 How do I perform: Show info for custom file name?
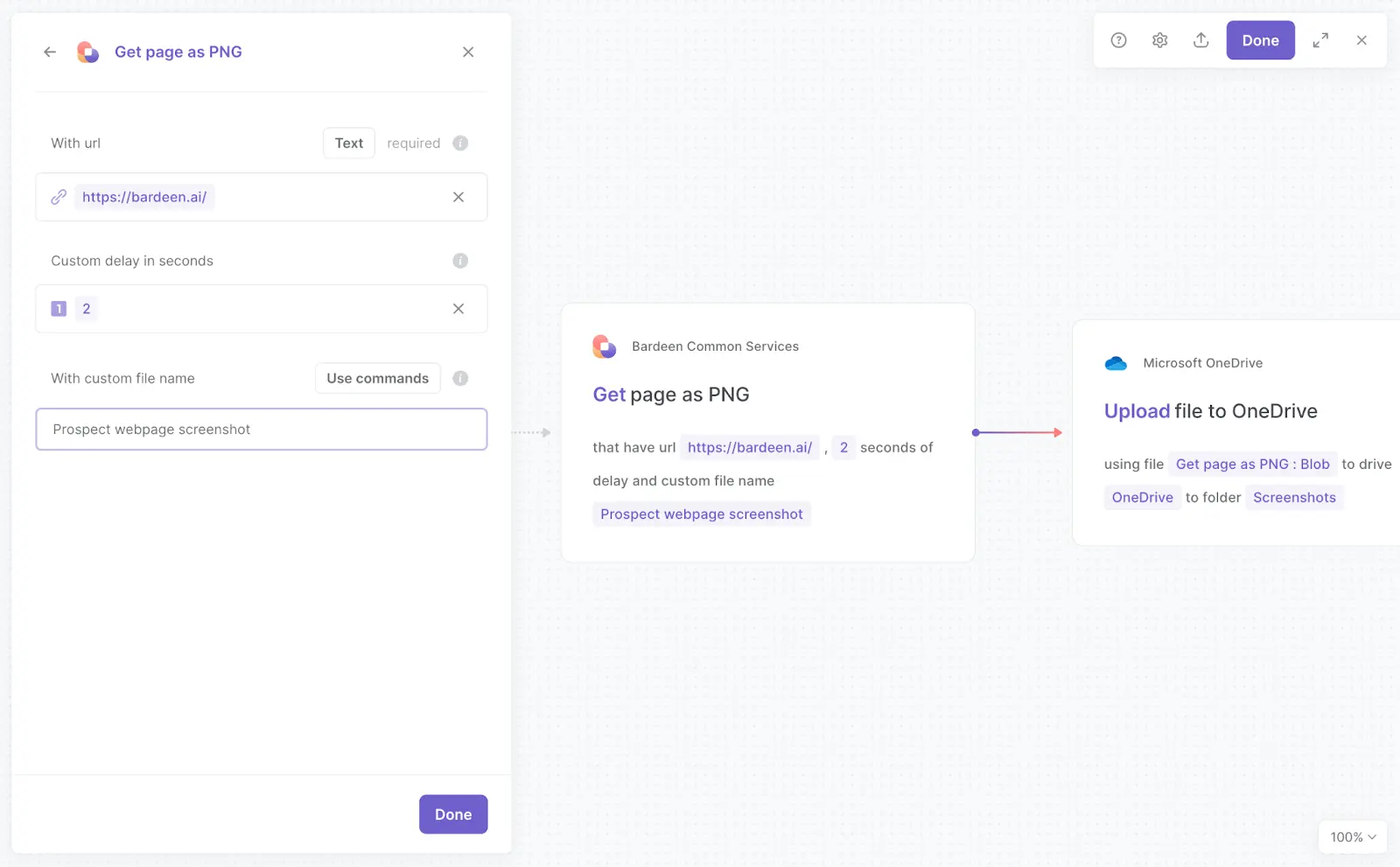coord(460,379)
